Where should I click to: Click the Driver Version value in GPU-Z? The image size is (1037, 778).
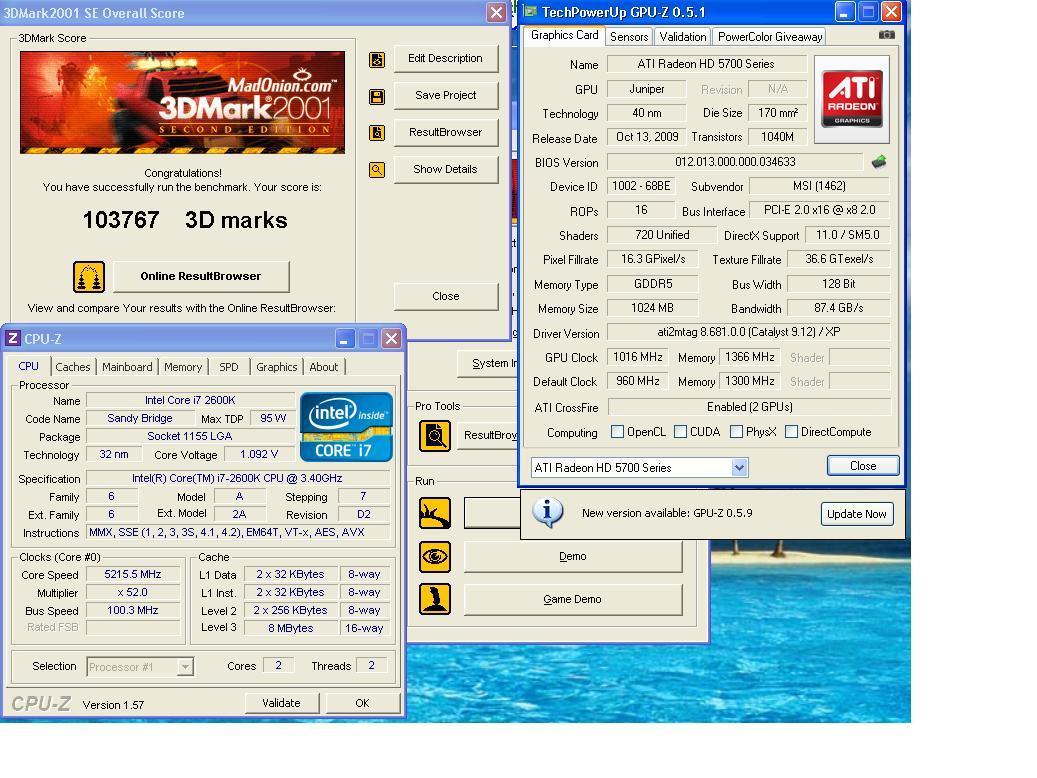point(749,332)
